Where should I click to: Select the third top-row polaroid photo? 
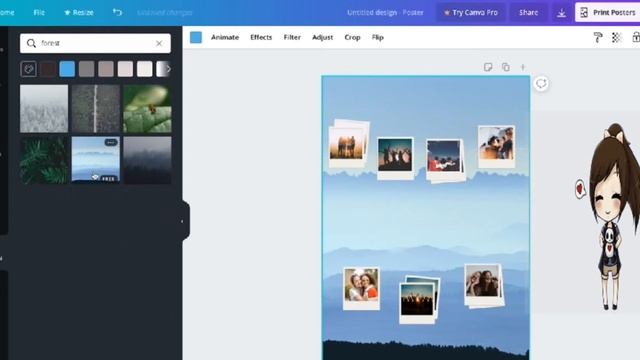[x=445, y=160]
